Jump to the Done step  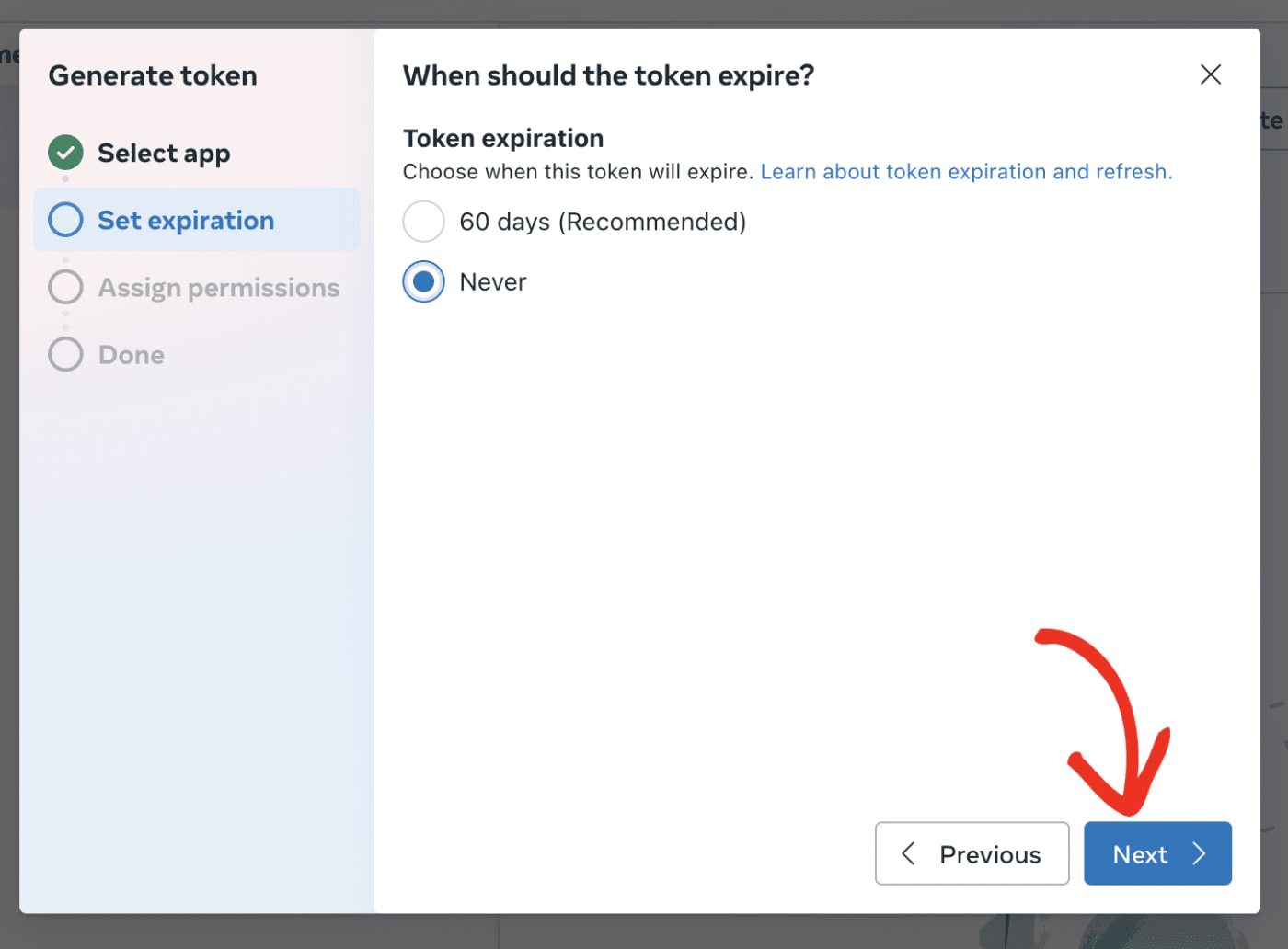pyautogui.click(x=131, y=354)
